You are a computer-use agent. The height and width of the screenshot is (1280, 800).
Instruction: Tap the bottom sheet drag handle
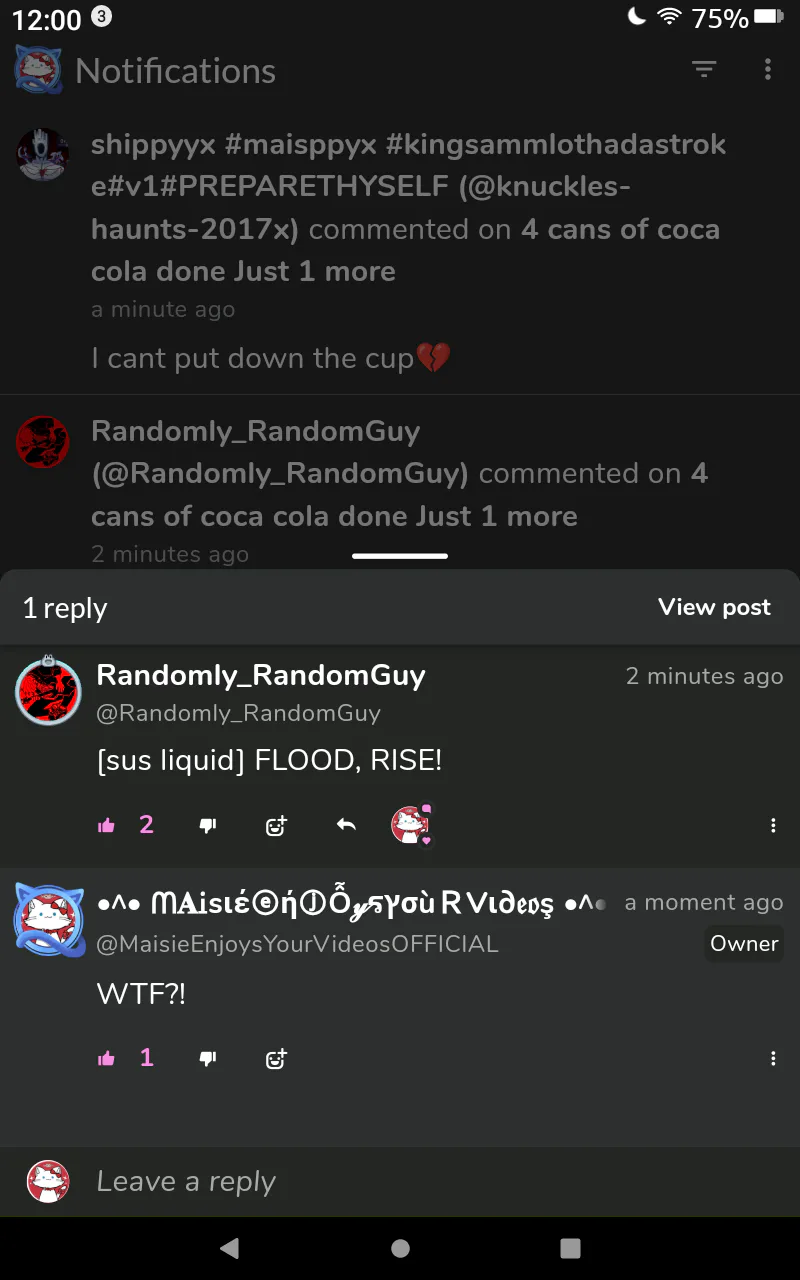coord(400,556)
